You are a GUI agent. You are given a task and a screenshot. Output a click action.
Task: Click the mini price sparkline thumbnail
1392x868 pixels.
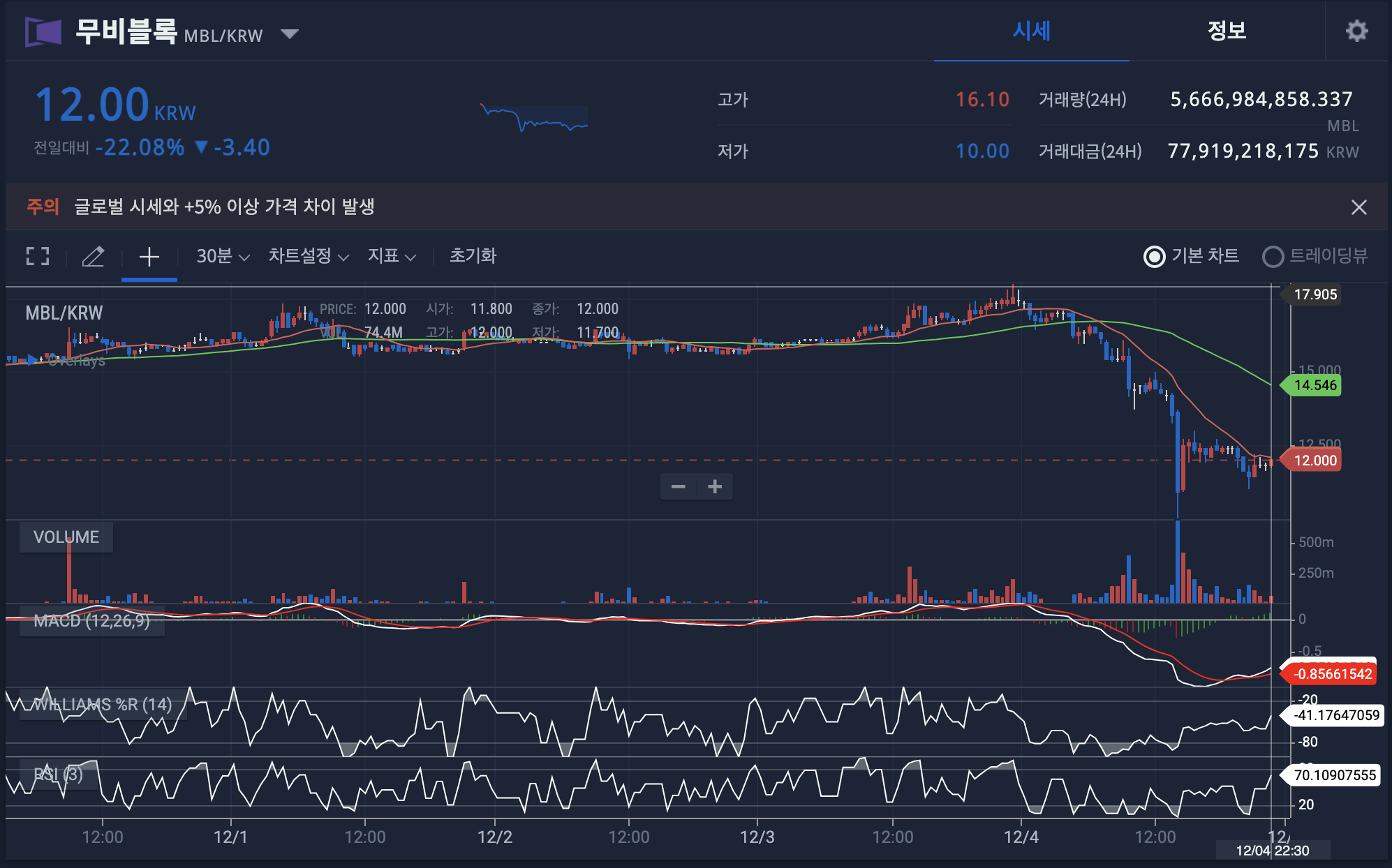[x=534, y=118]
